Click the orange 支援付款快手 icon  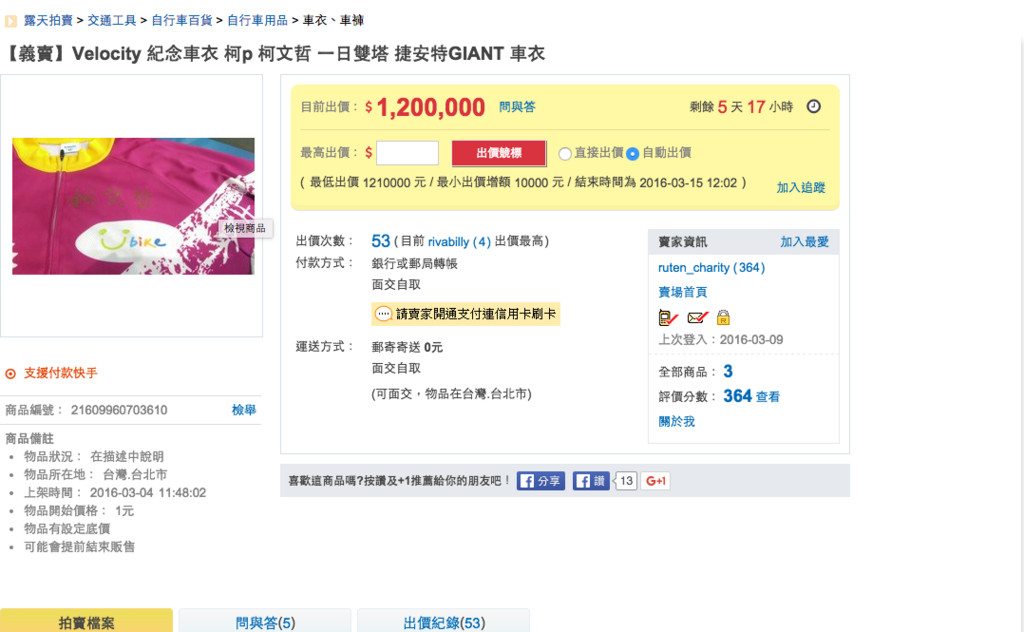coord(11,373)
